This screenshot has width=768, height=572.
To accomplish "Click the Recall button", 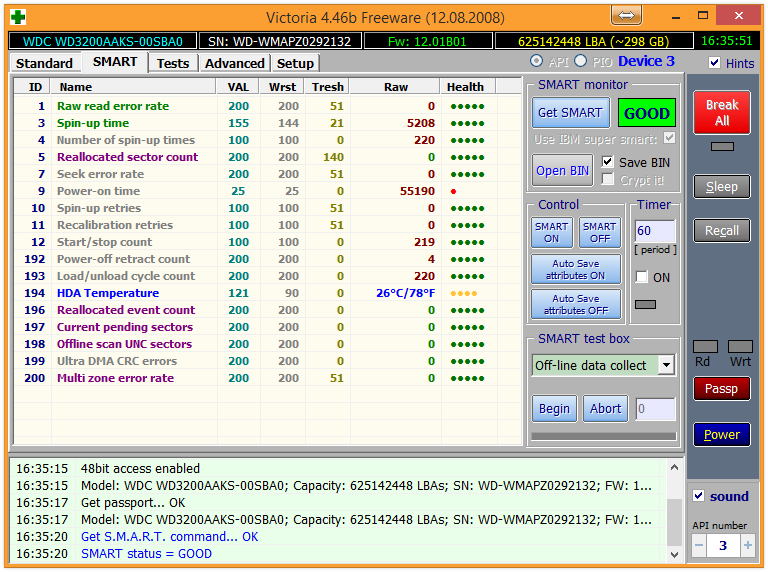I will (x=721, y=231).
